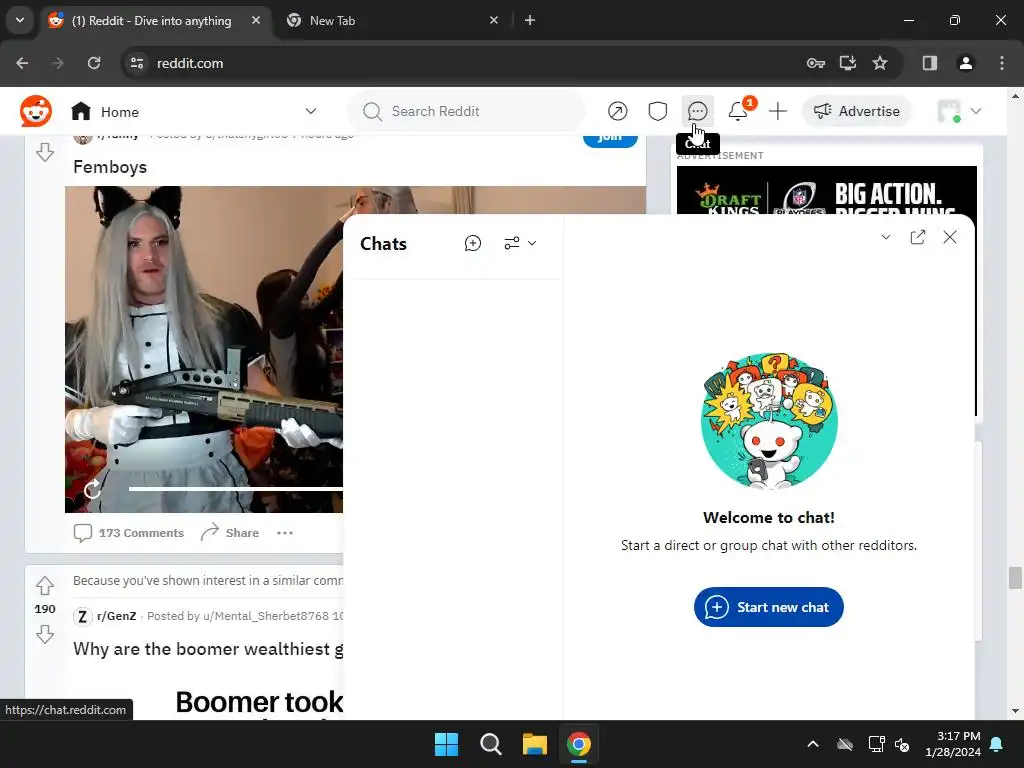Viewport: 1024px width, 768px height.
Task: Share the Femboys post
Action: pos(230,533)
